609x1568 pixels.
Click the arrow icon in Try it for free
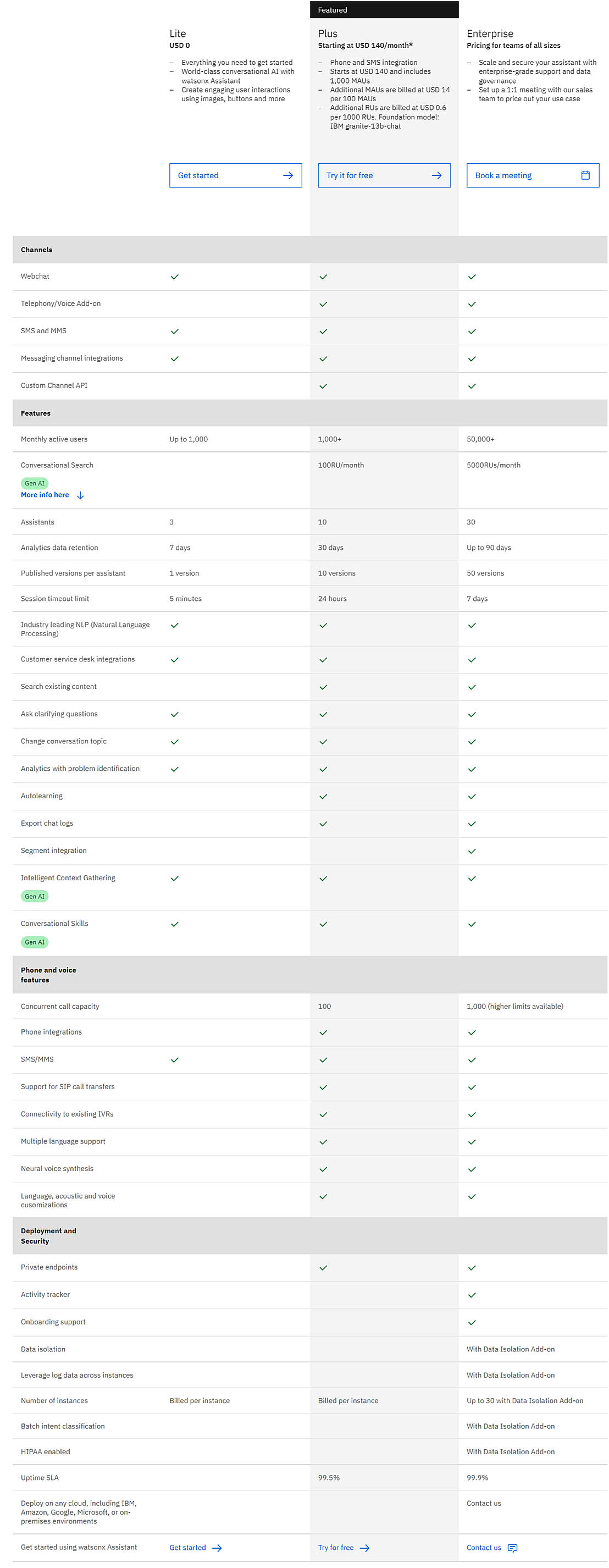coord(436,175)
